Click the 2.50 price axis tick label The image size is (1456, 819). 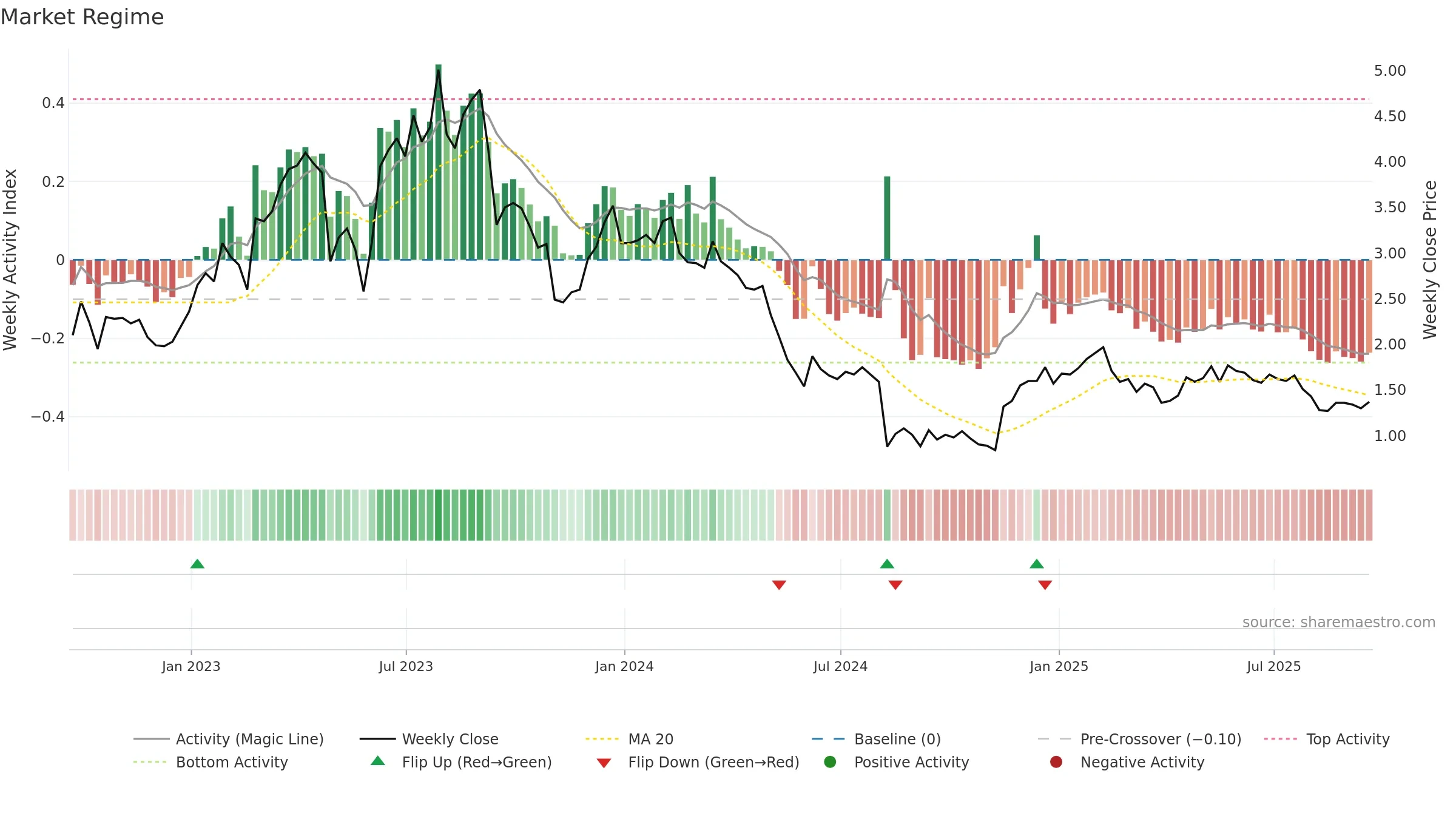1390,299
